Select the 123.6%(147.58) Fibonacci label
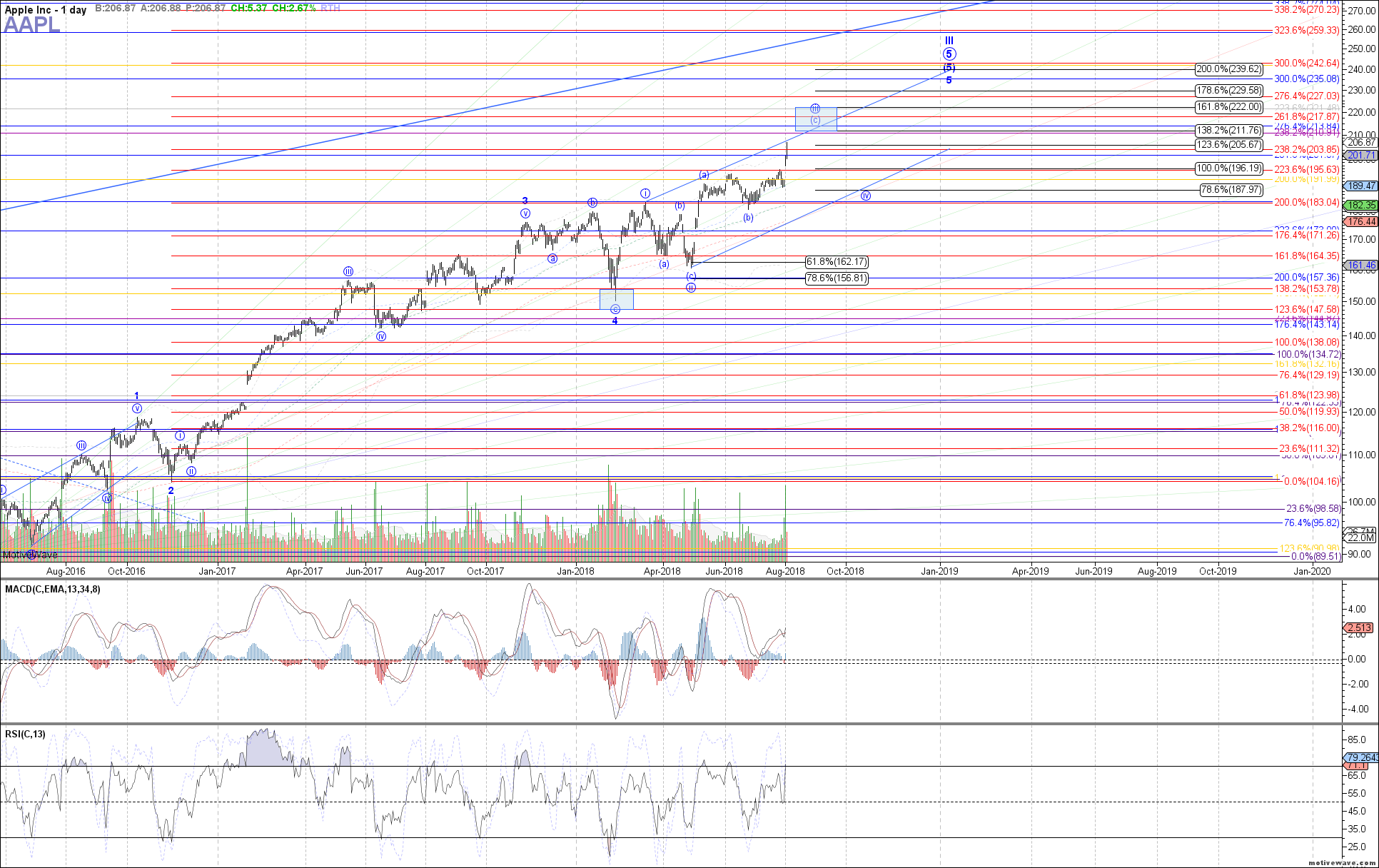The width and height of the screenshot is (1379, 868). pos(1306,309)
